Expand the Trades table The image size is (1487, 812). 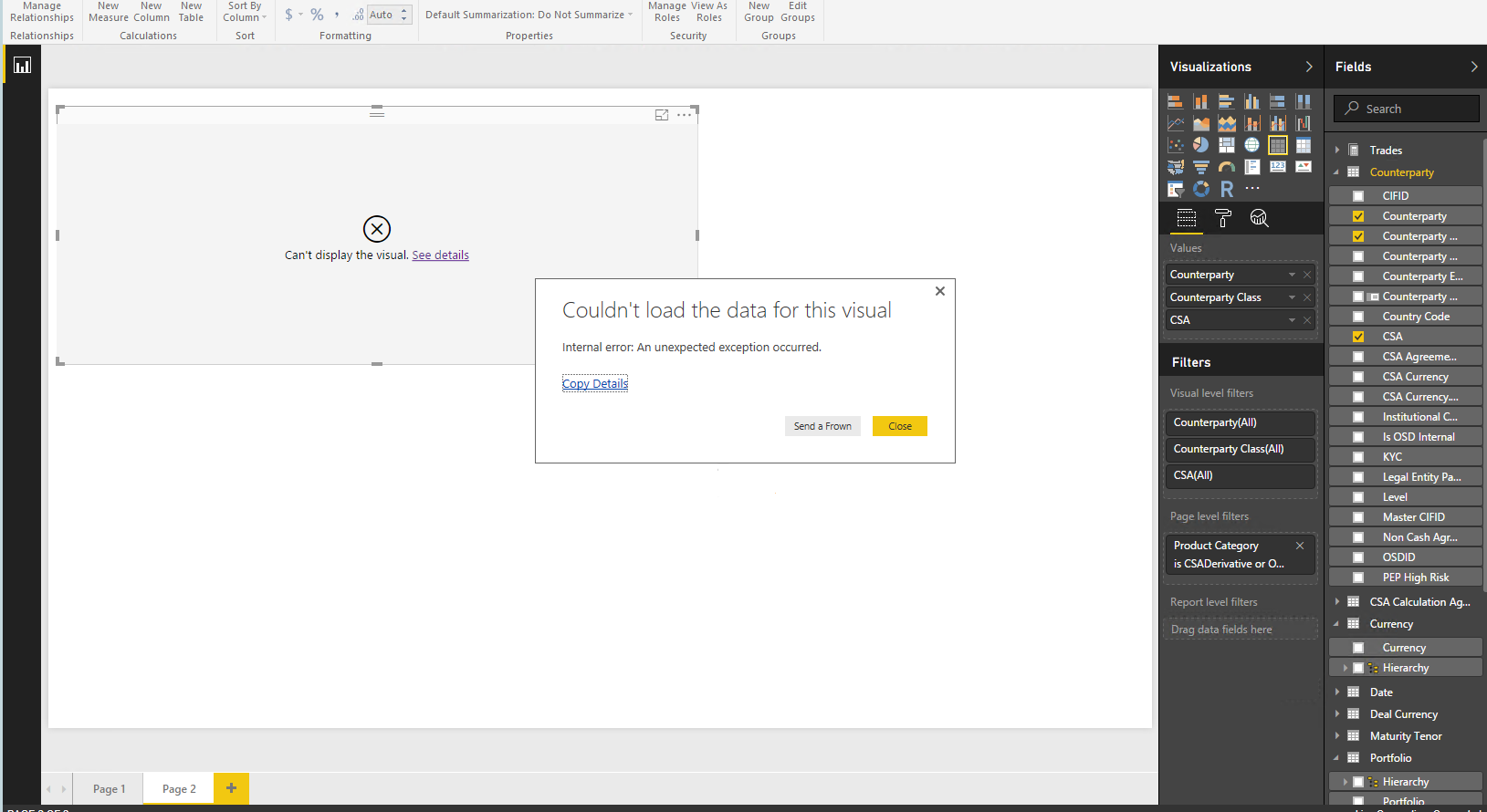point(1337,150)
